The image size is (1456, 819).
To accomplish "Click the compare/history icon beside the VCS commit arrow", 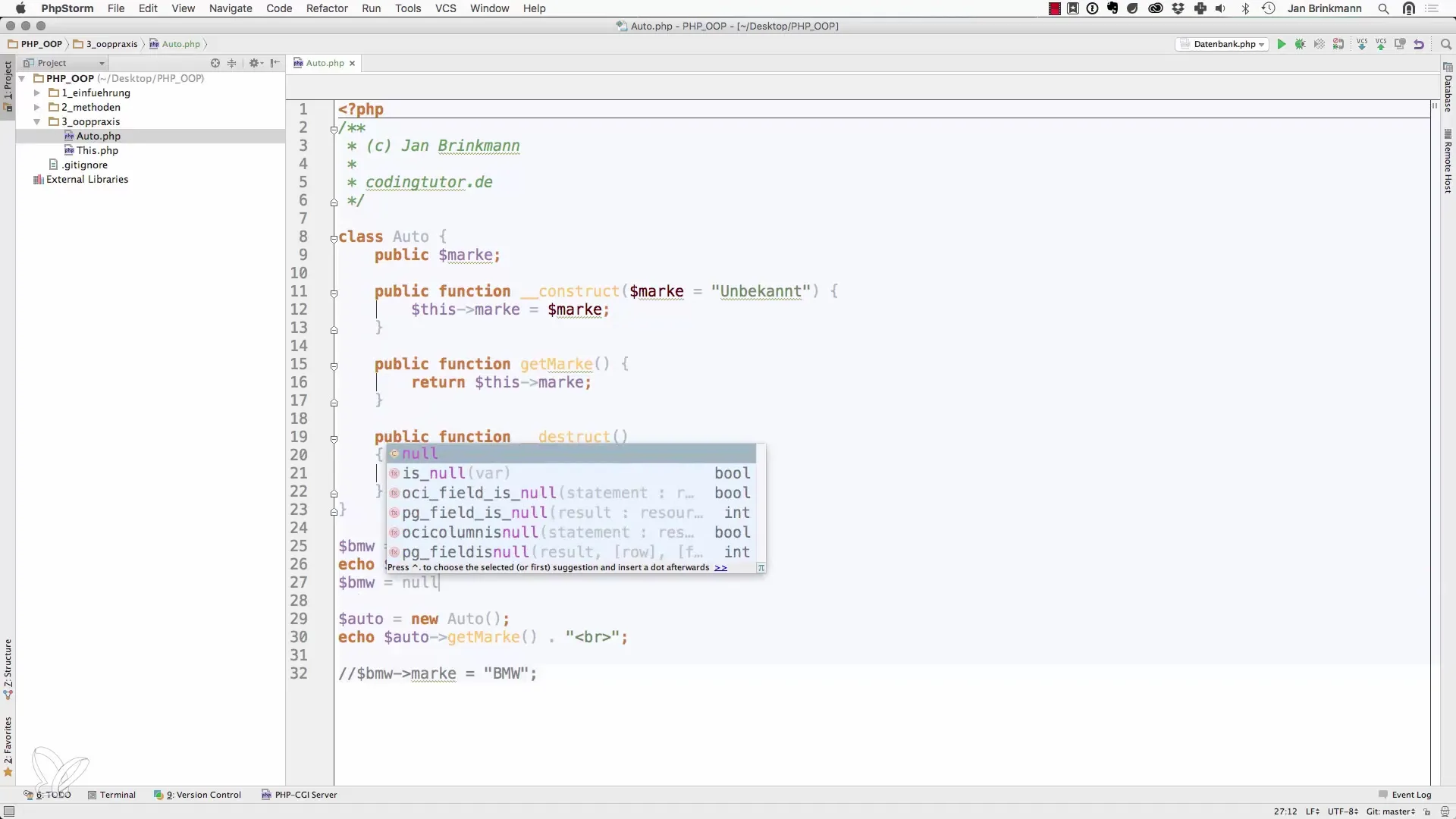I will coord(1401,44).
